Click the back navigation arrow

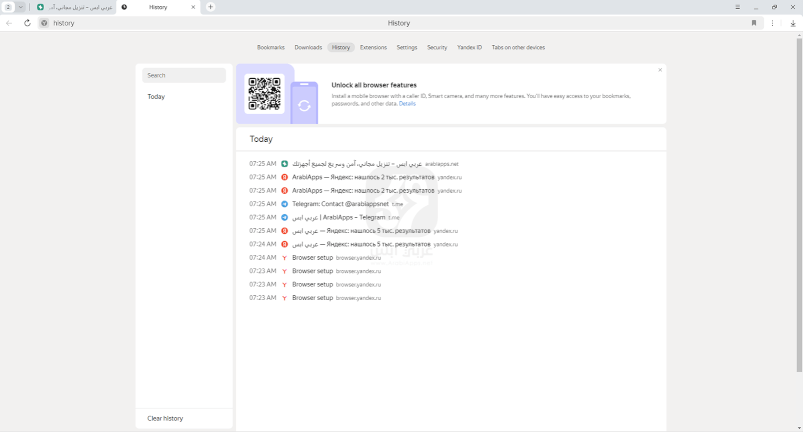(x=10, y=23)
